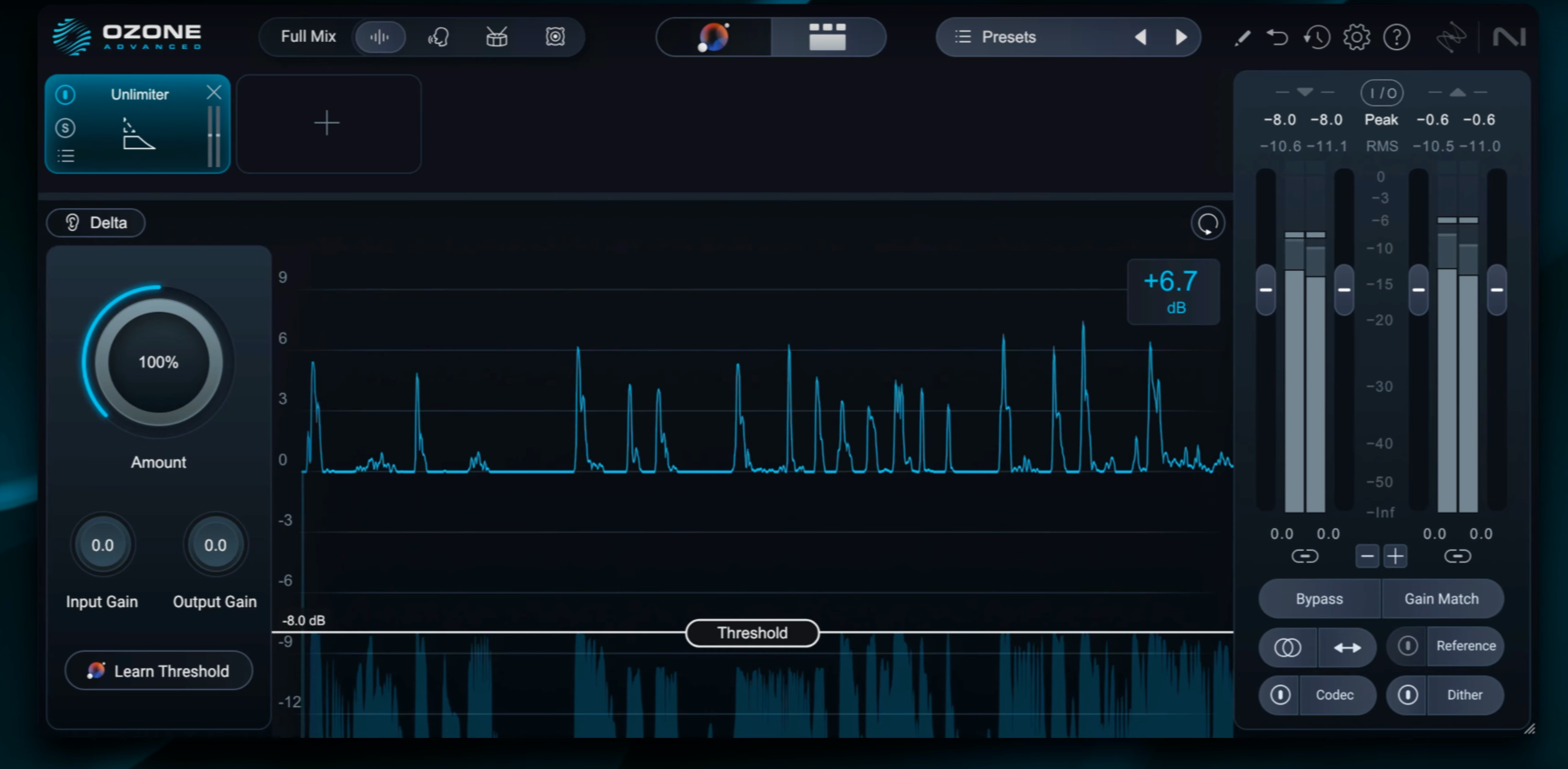The height and width of the screenshot is (769, 1568).
Task: Toggle the stereo/mono overlapping circles icon
Action: (x=1287, y=647)
